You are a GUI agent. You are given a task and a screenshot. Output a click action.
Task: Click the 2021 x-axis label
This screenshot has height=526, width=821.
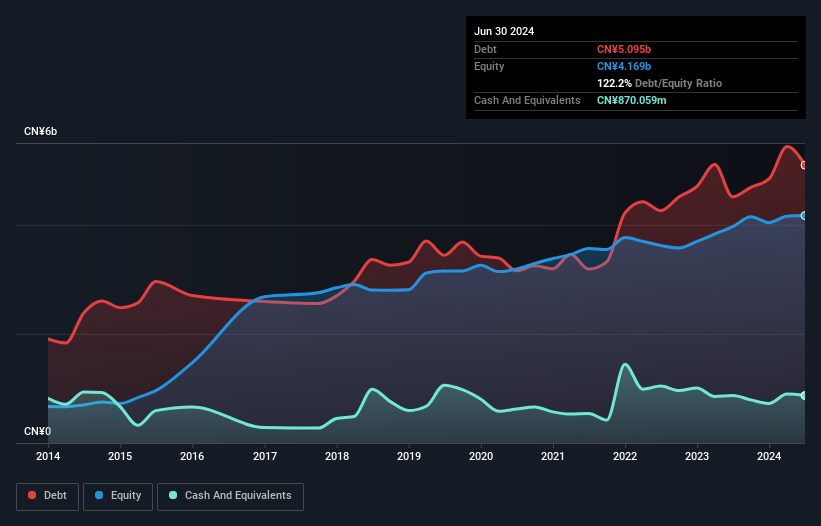click(x=553, y=456)
